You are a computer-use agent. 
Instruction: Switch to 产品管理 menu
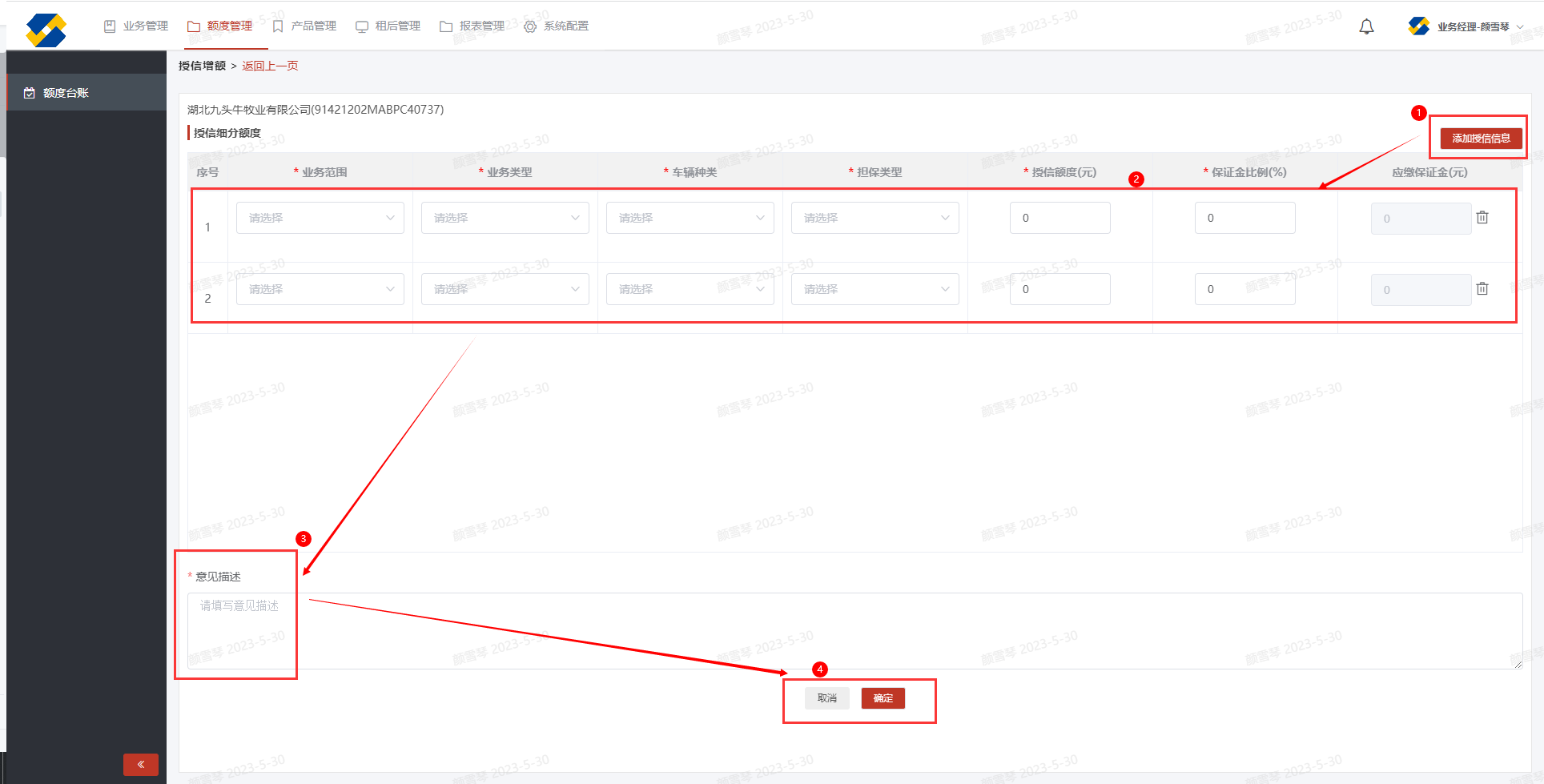pos(304,26)
